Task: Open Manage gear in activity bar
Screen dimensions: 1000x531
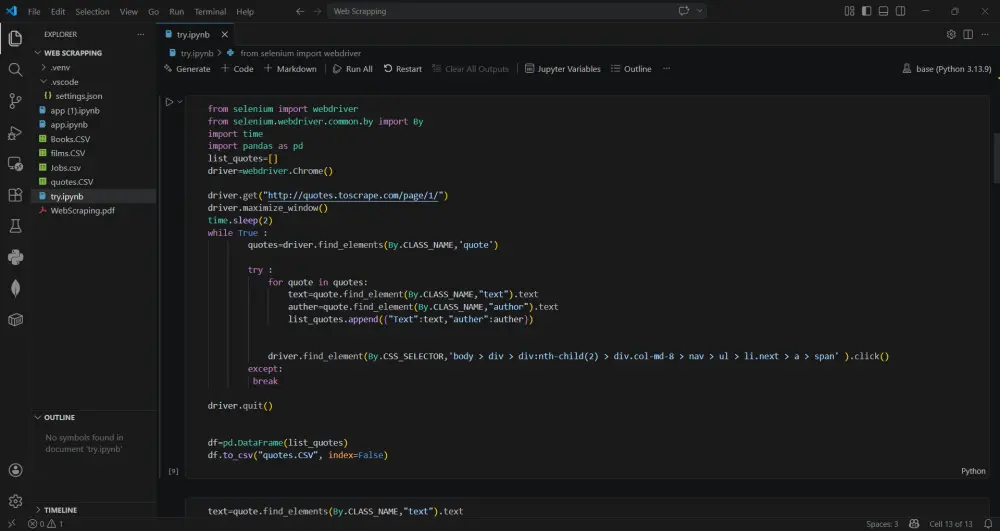Action: [15, 502]
